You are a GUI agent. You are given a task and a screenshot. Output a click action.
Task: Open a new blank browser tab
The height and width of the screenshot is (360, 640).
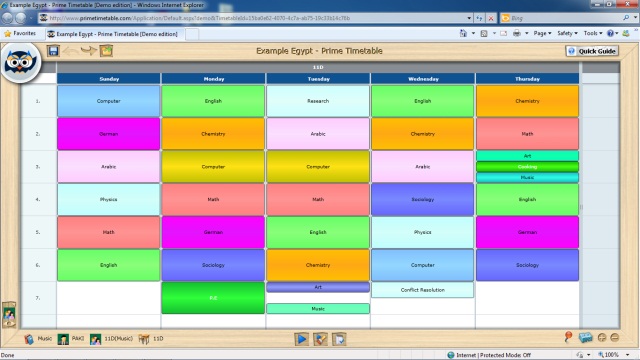tap(192, 34)
